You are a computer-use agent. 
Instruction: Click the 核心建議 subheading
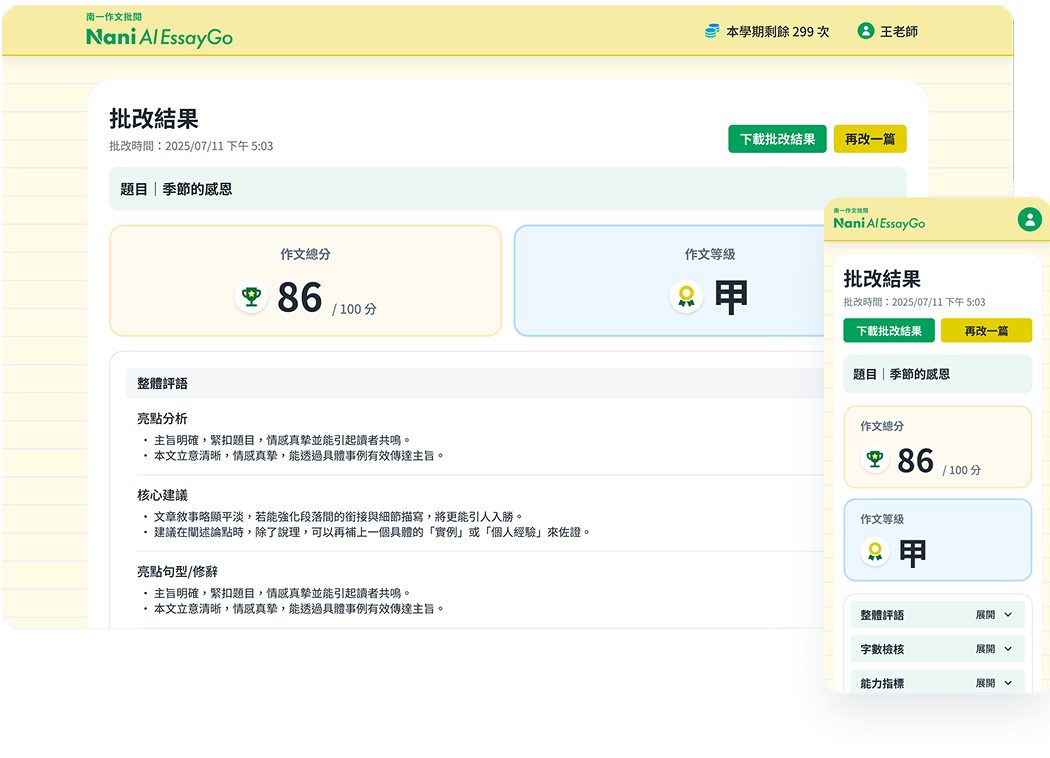click(x=162, y=495)
